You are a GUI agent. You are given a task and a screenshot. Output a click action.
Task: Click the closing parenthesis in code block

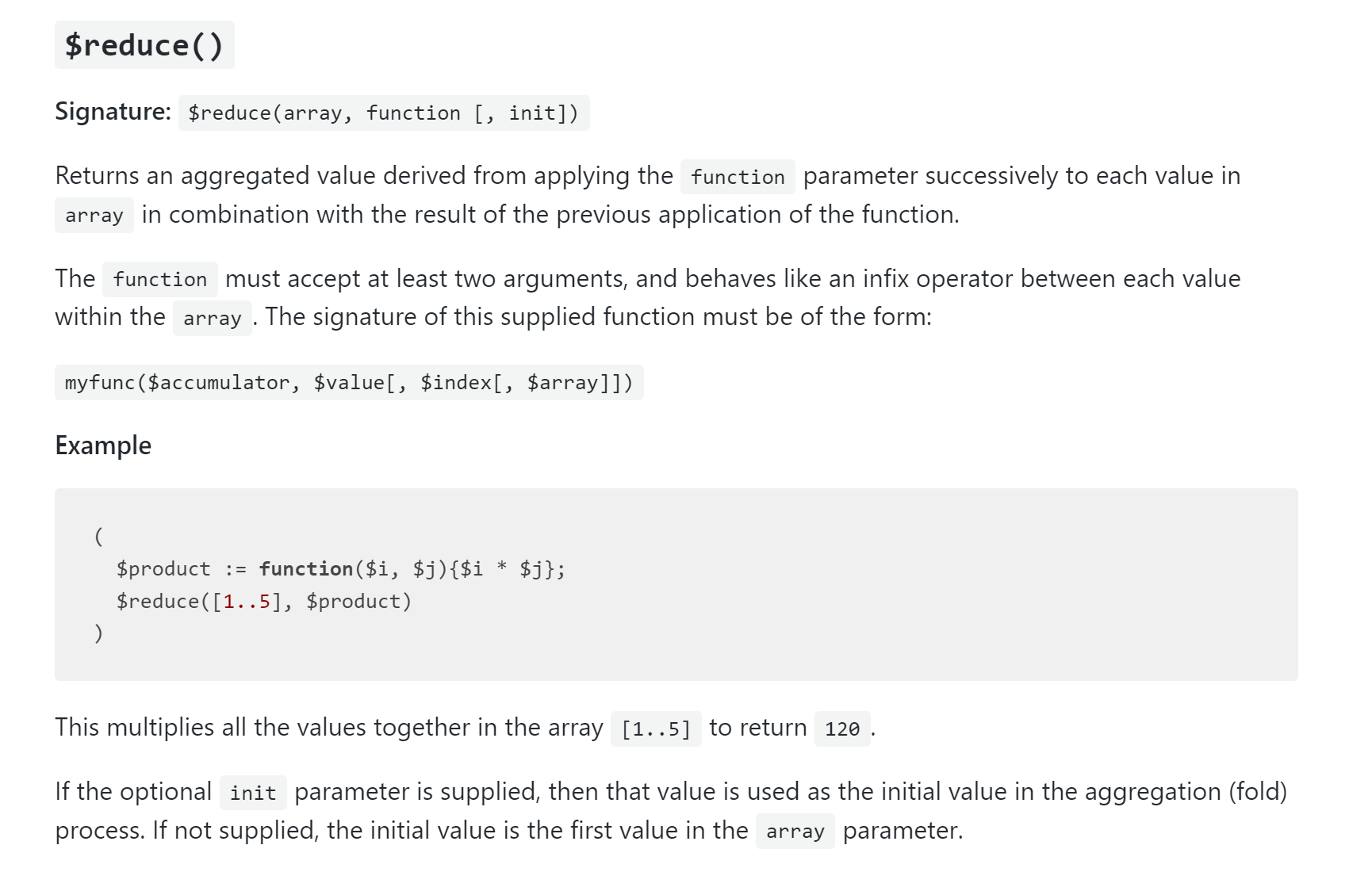pyautogui.click(x=98, y=633)
